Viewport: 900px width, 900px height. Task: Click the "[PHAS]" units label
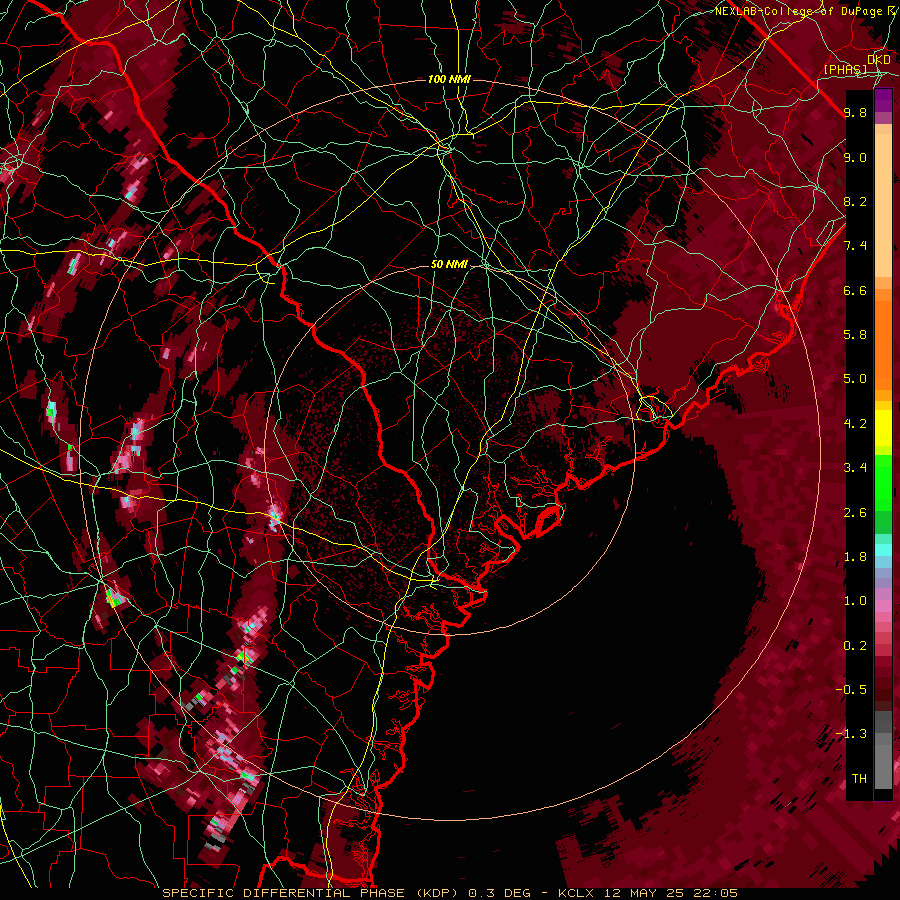click(845, 70)
